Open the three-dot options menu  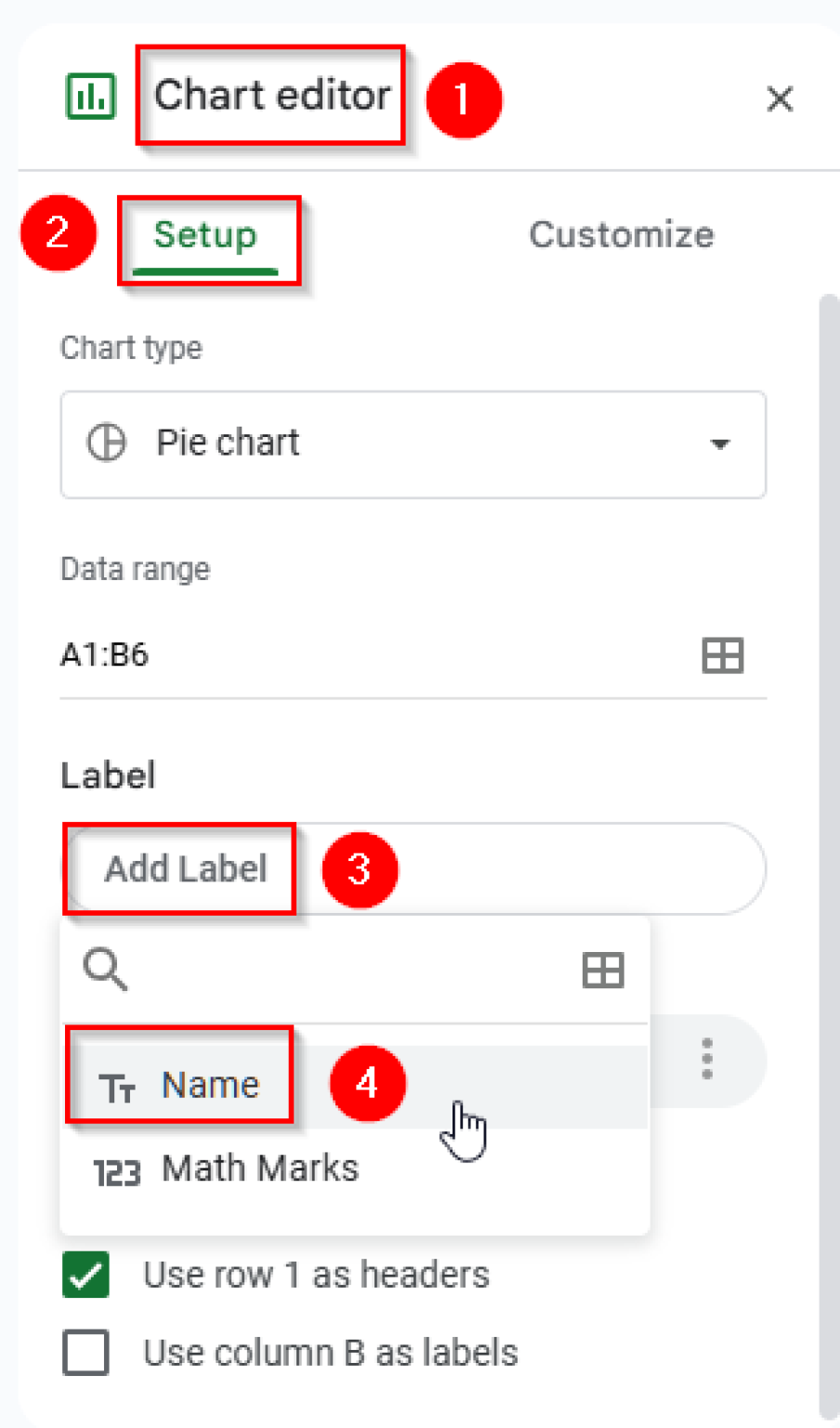pyautogui.click(x=706, y=1059)
